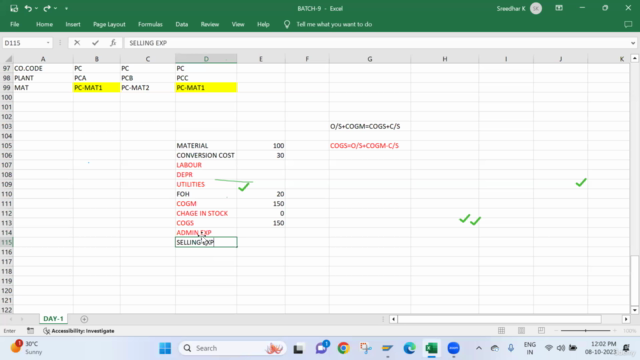This screenshot has height=360, width=640.
Task: Click cell PC-MAT2
Action: click(x=148, y=88)
